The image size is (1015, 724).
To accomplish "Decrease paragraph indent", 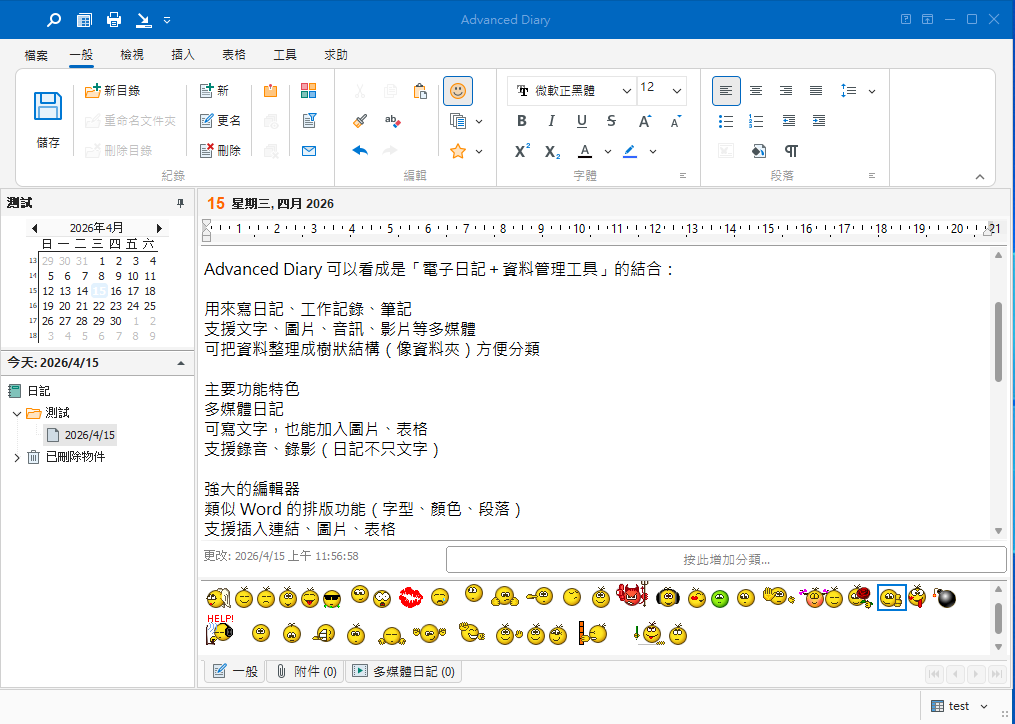I will tap(788, 120).
